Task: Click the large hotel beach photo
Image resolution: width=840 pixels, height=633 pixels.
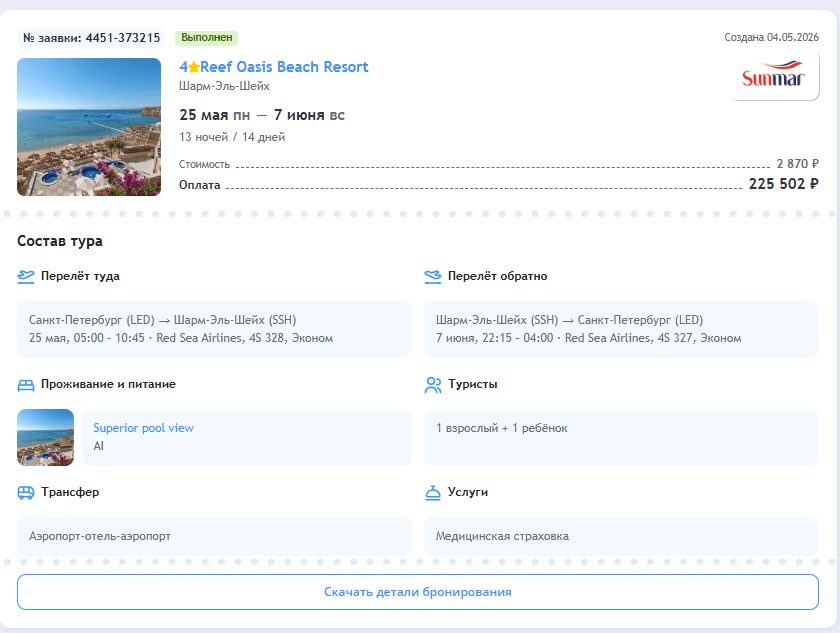Action: click(89, 127)
